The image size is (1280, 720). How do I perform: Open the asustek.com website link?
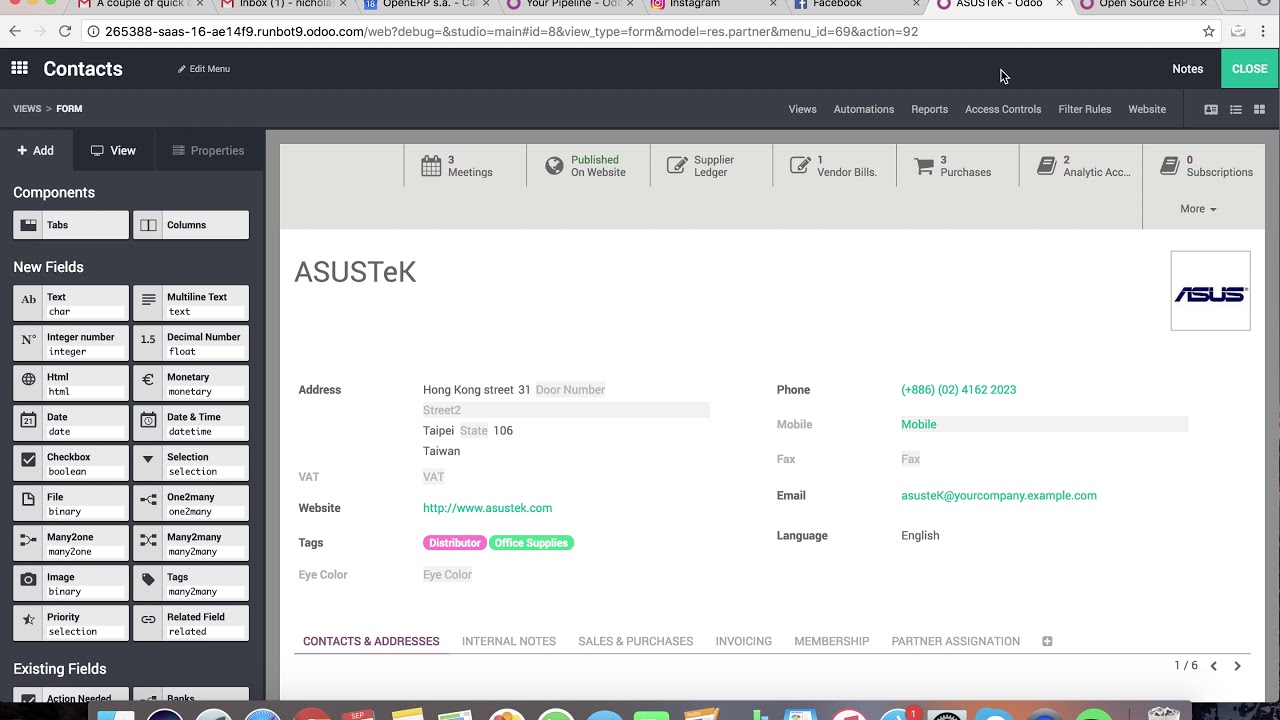pos(487,508)
